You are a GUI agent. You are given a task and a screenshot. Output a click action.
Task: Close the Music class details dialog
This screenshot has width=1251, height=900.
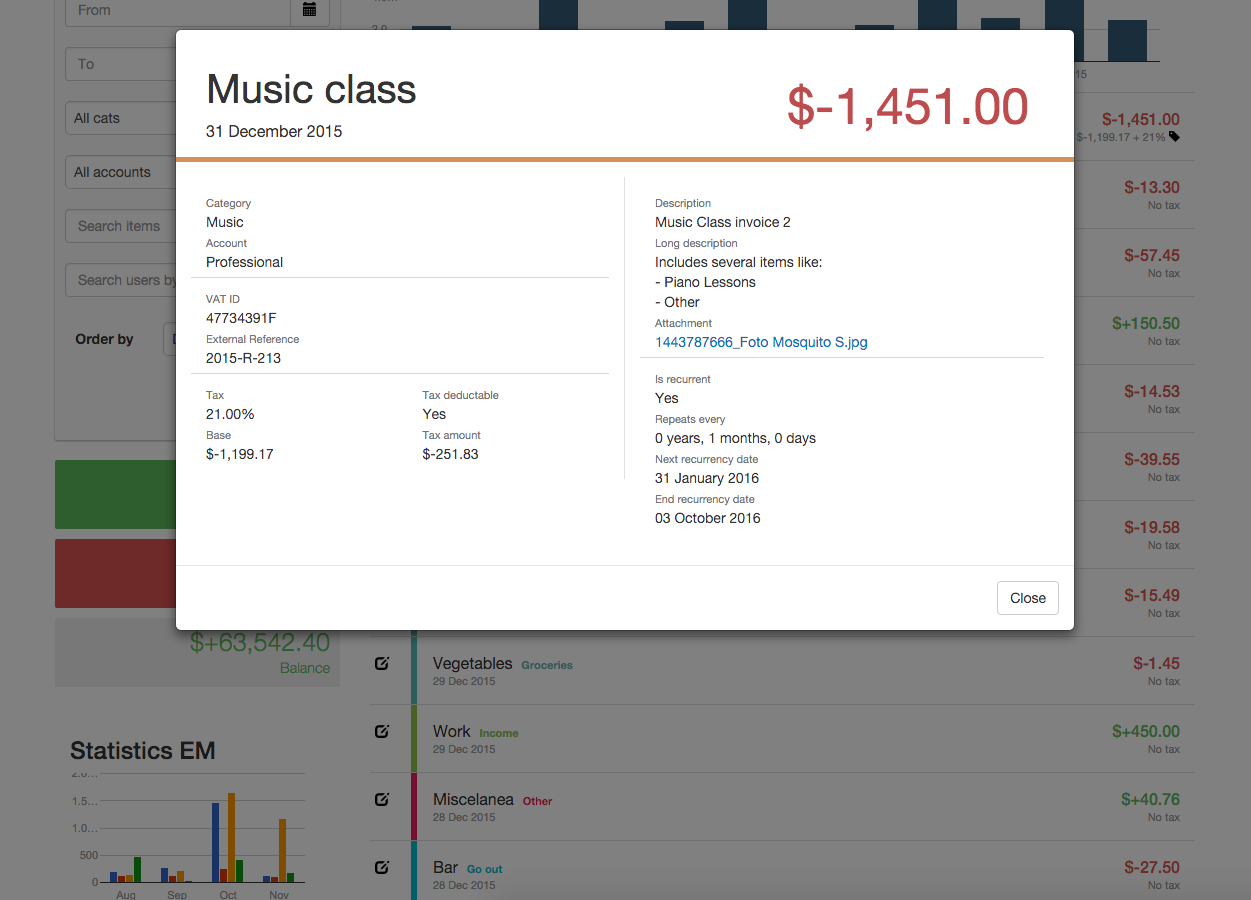1027,598
